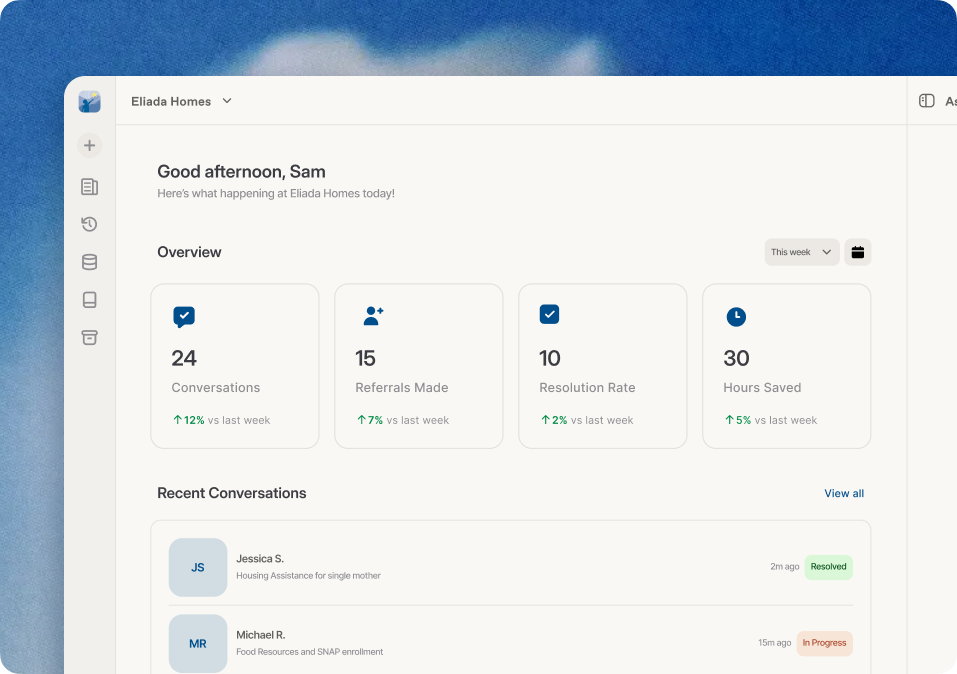Viewport: 957px width, 674px height.
Task: Select the 10 Resolution Rate card
Action: (x=602, y=366)
